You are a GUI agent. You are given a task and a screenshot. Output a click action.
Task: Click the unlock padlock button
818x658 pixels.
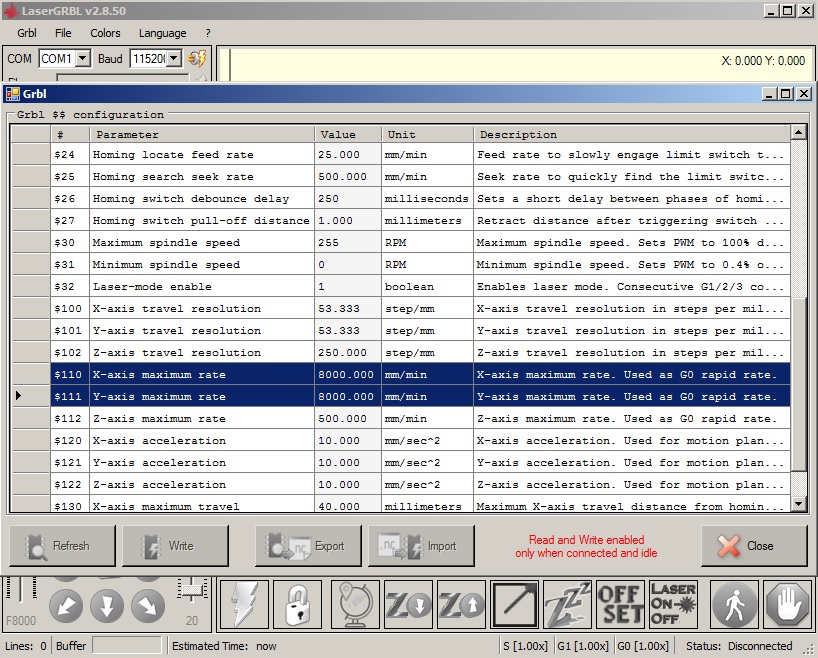(x=297, y=604)
